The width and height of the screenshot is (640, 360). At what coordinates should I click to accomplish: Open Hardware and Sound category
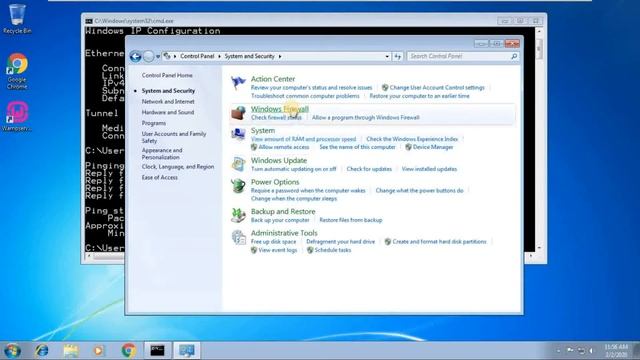point(168,112)
